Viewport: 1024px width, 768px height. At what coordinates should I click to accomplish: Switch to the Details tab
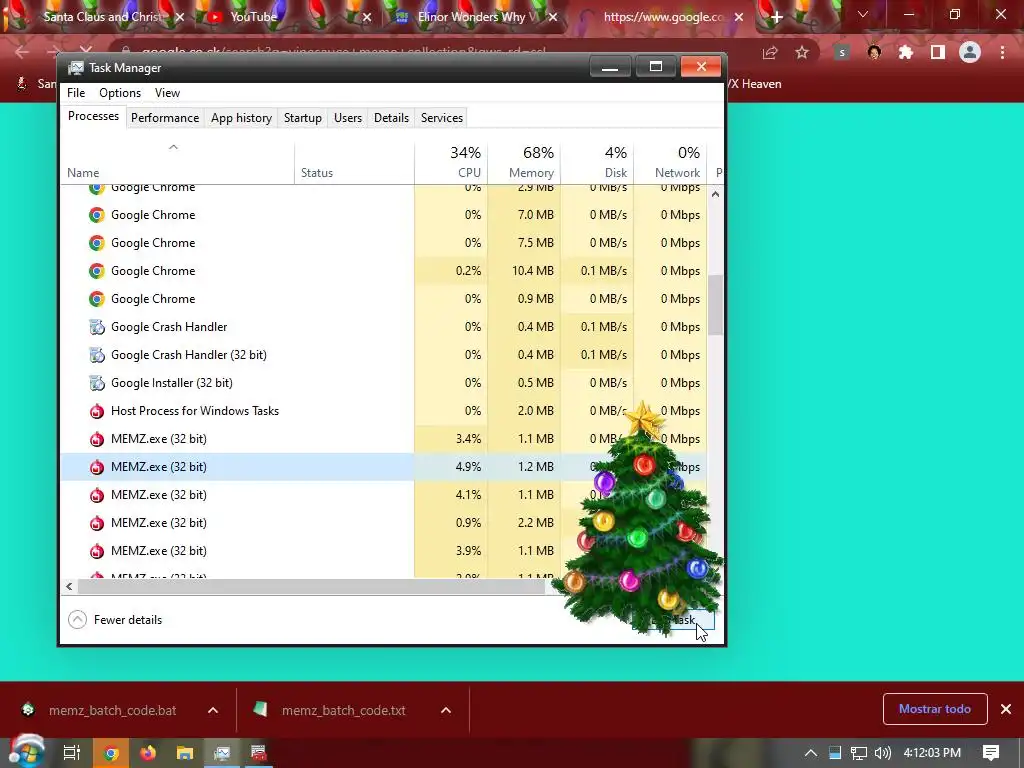point(391,118)
